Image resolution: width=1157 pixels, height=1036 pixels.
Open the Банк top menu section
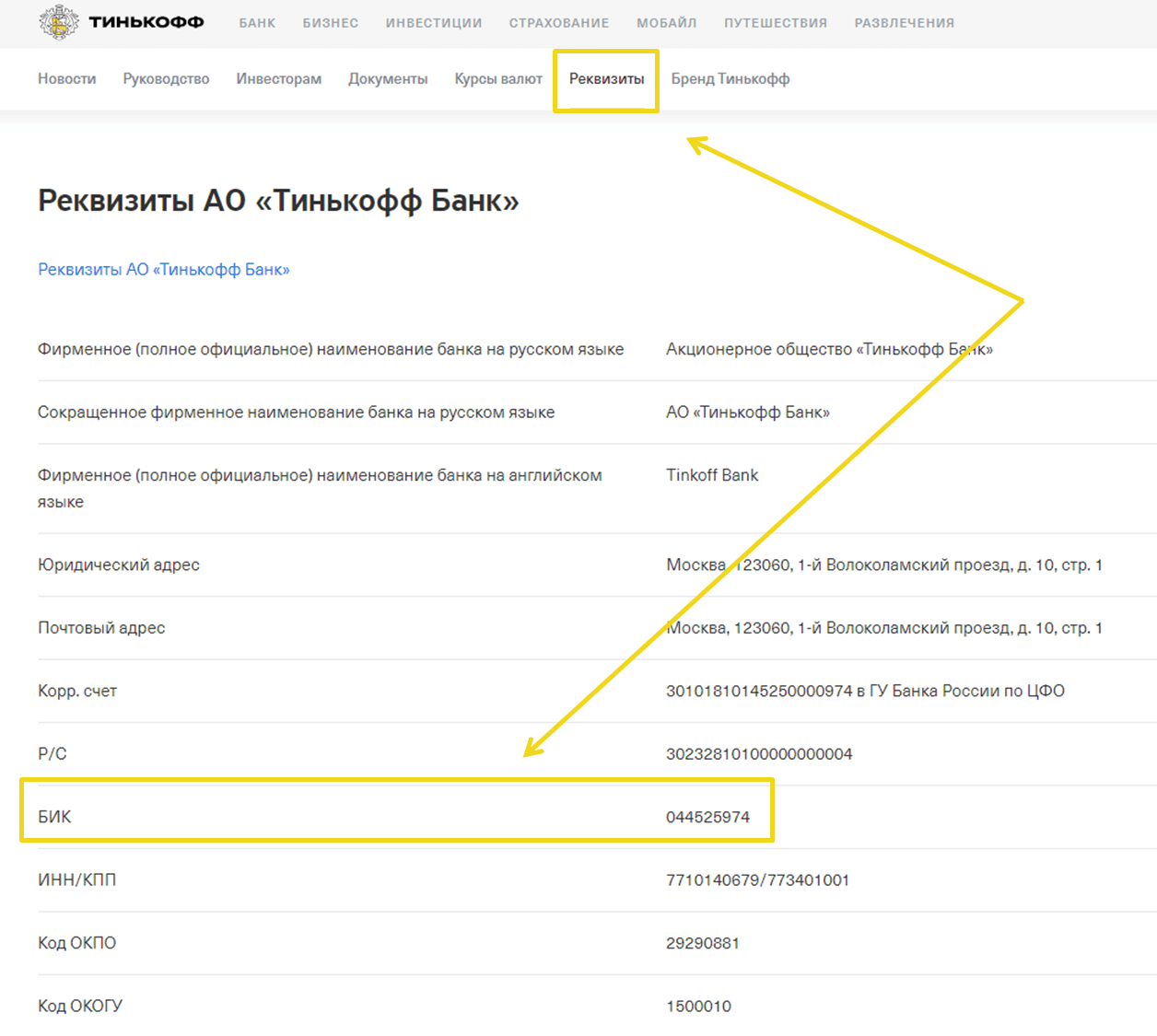pos(257,23)
